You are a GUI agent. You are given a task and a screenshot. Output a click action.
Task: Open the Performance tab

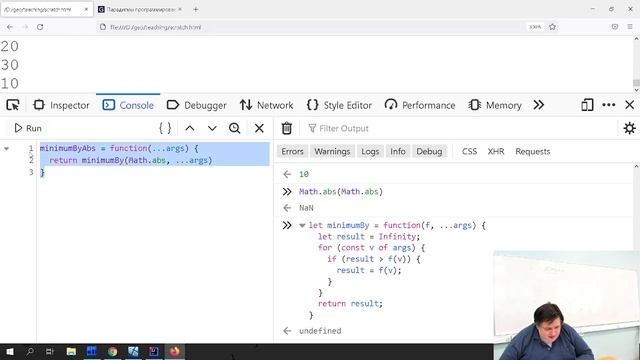pyautogui.click(x=420, y=105)
